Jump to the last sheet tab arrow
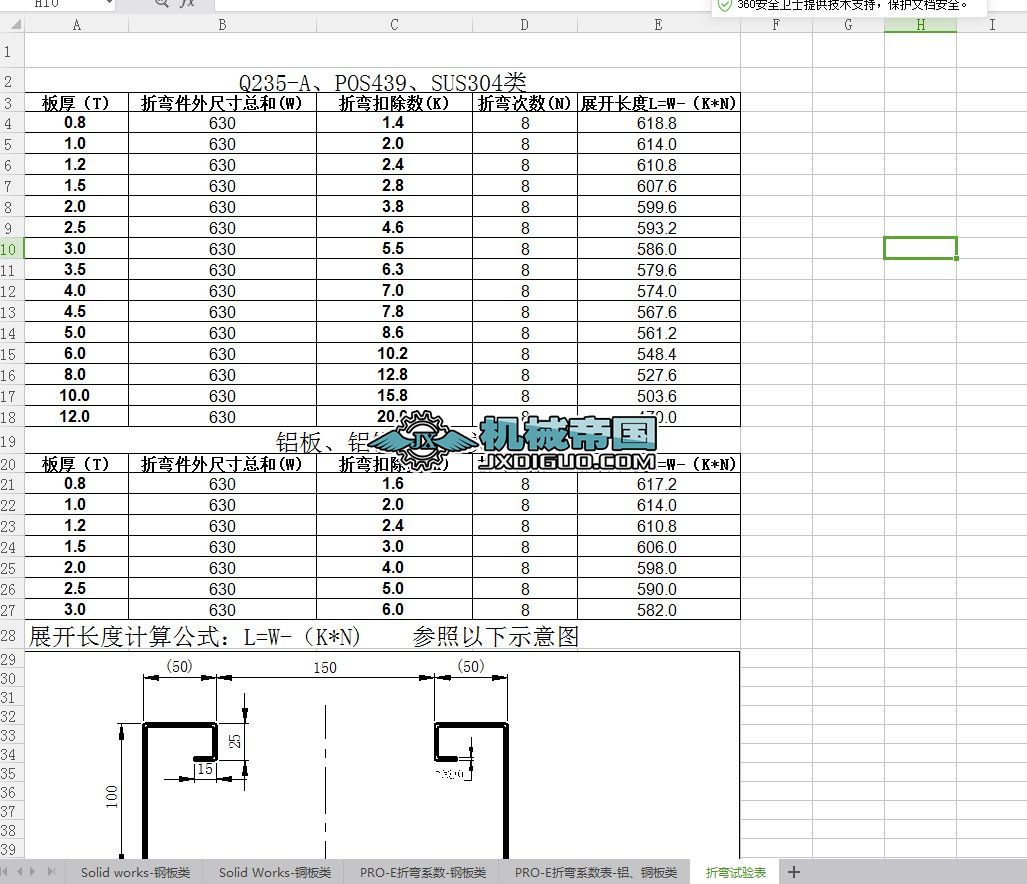The image size is (1027, 884). (51, 872)
